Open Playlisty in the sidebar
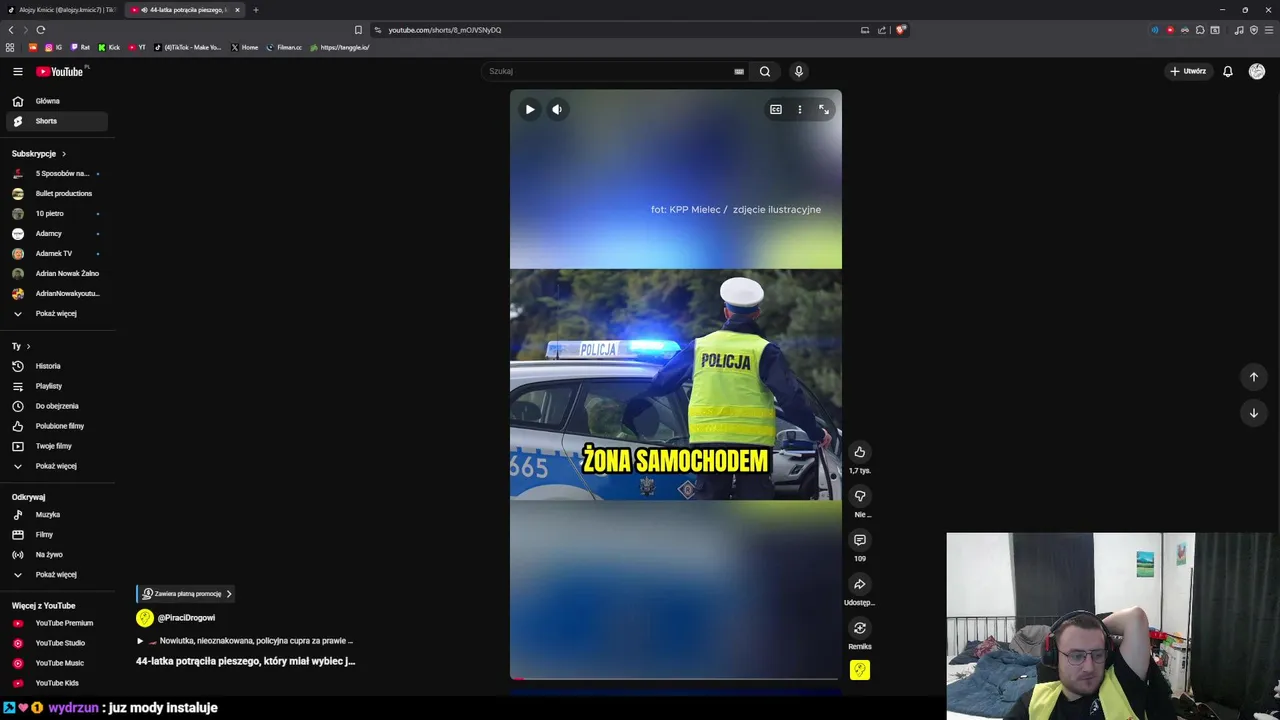Image resolution: width=1280 pixels, height=720 pixels. click(x=57, y=386)
